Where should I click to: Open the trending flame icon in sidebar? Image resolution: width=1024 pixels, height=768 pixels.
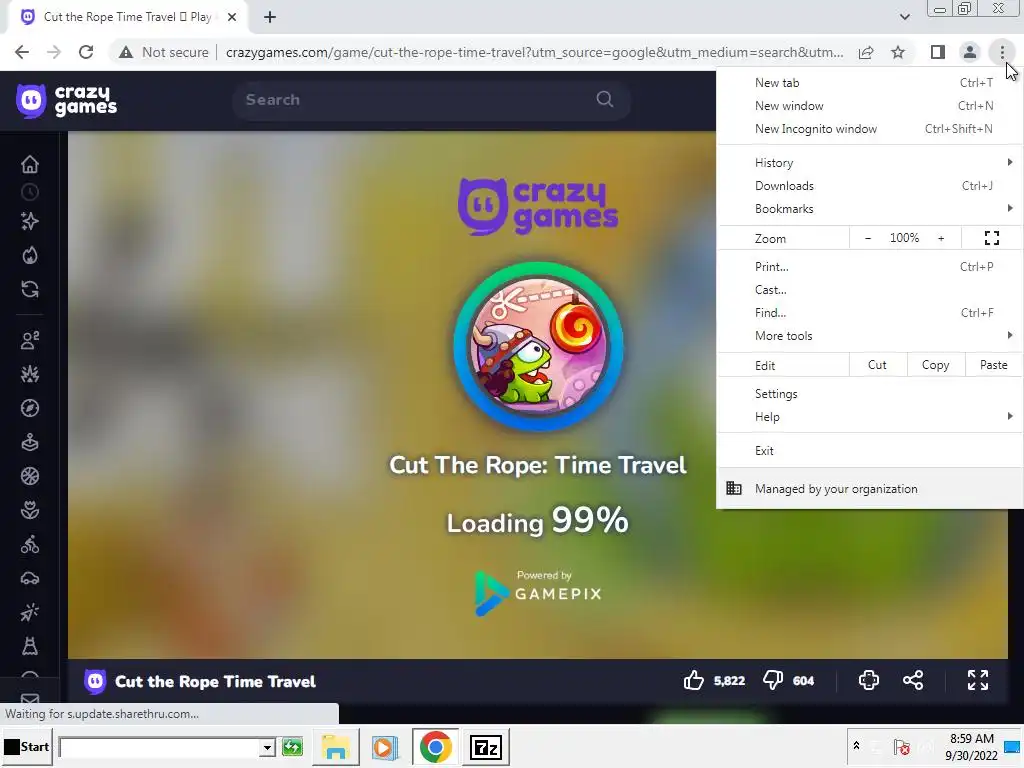coord(30,255)
